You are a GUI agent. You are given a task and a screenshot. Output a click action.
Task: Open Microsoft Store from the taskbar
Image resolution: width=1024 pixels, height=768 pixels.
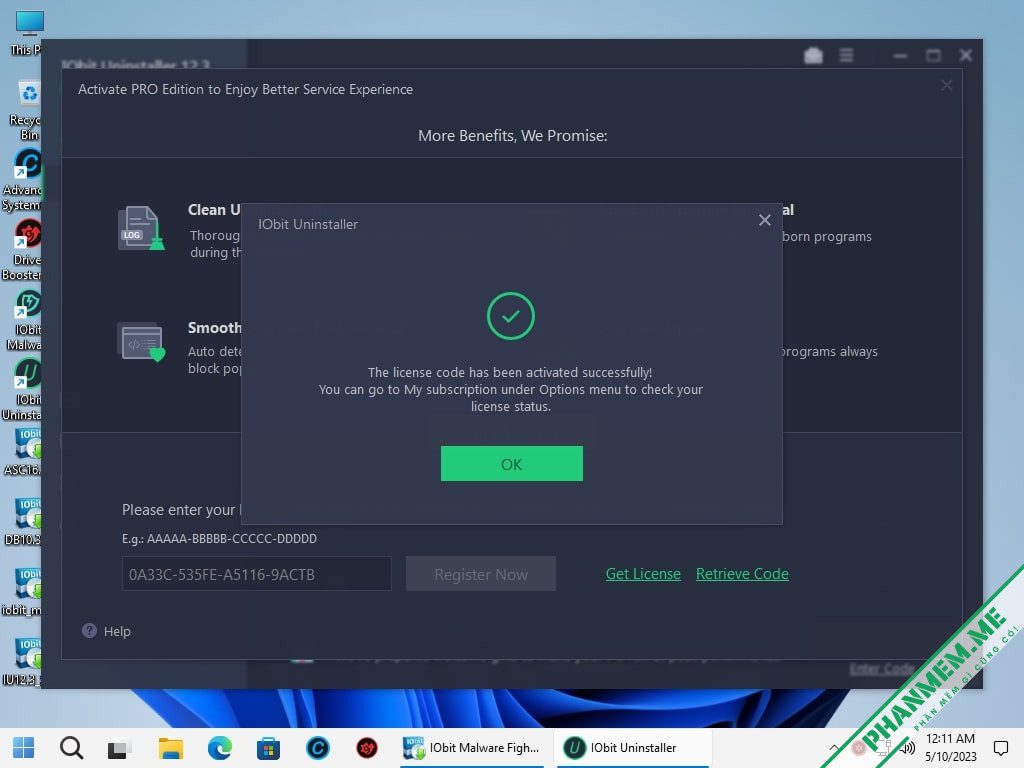point(268,748)
